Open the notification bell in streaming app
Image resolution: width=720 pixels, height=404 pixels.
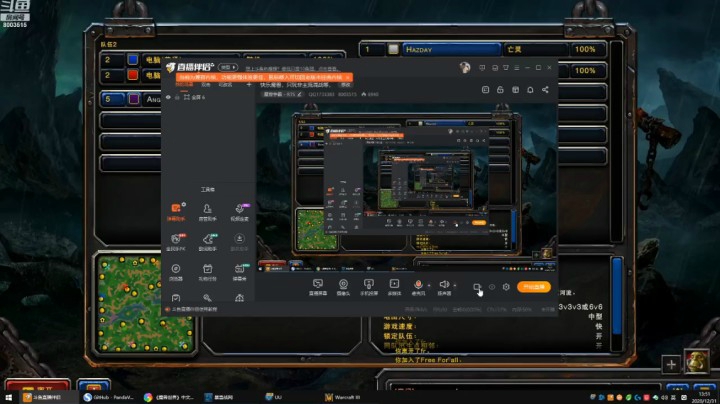(530, 90)
